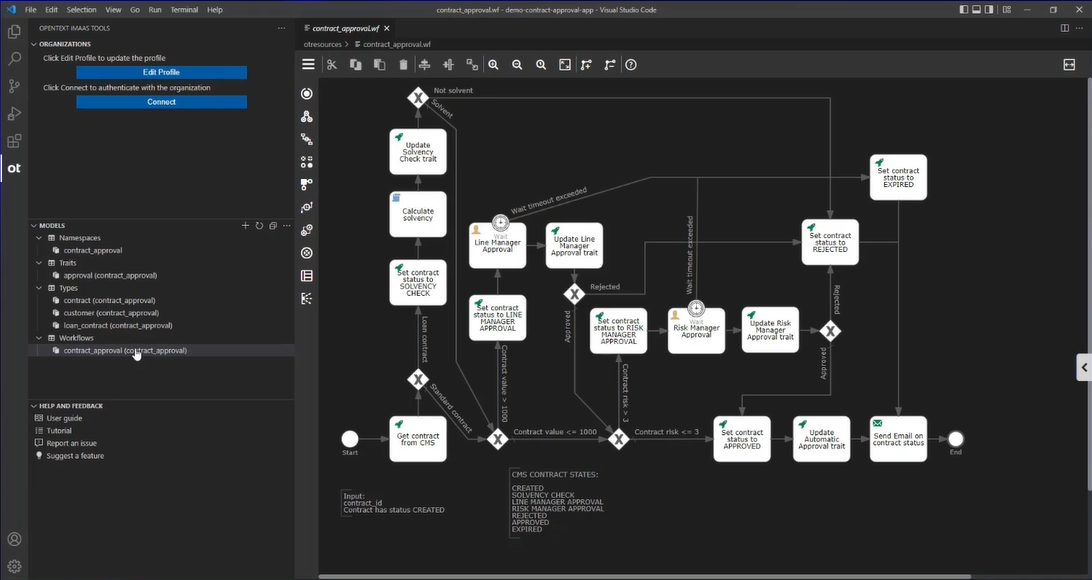Open the Help menu
Image resolution: width=1092 pixels, height=580 pixels.
(x=214, y=10)
